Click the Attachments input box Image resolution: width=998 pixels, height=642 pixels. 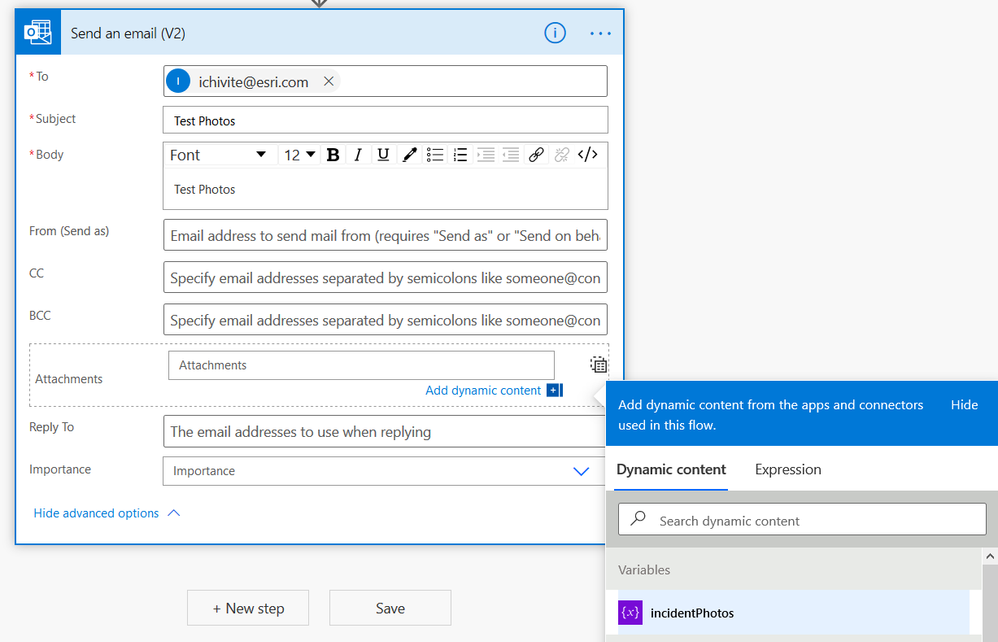(361, 365)
